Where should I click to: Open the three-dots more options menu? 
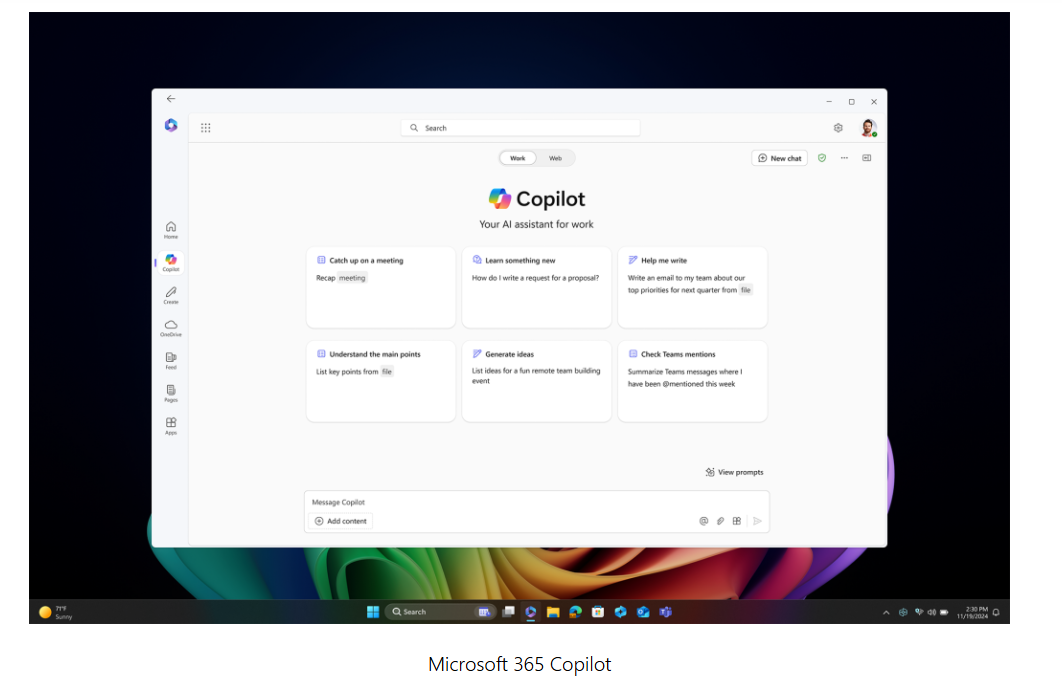844,158
